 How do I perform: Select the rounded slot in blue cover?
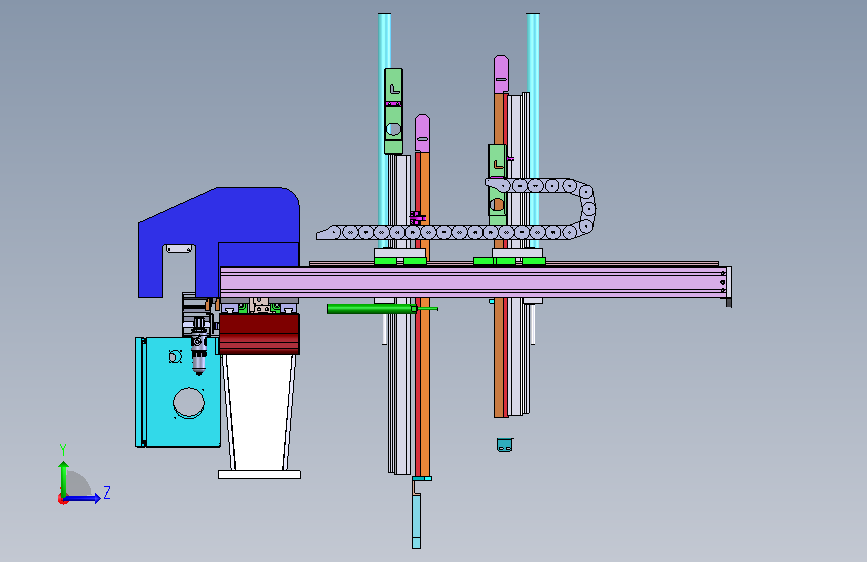180,249
